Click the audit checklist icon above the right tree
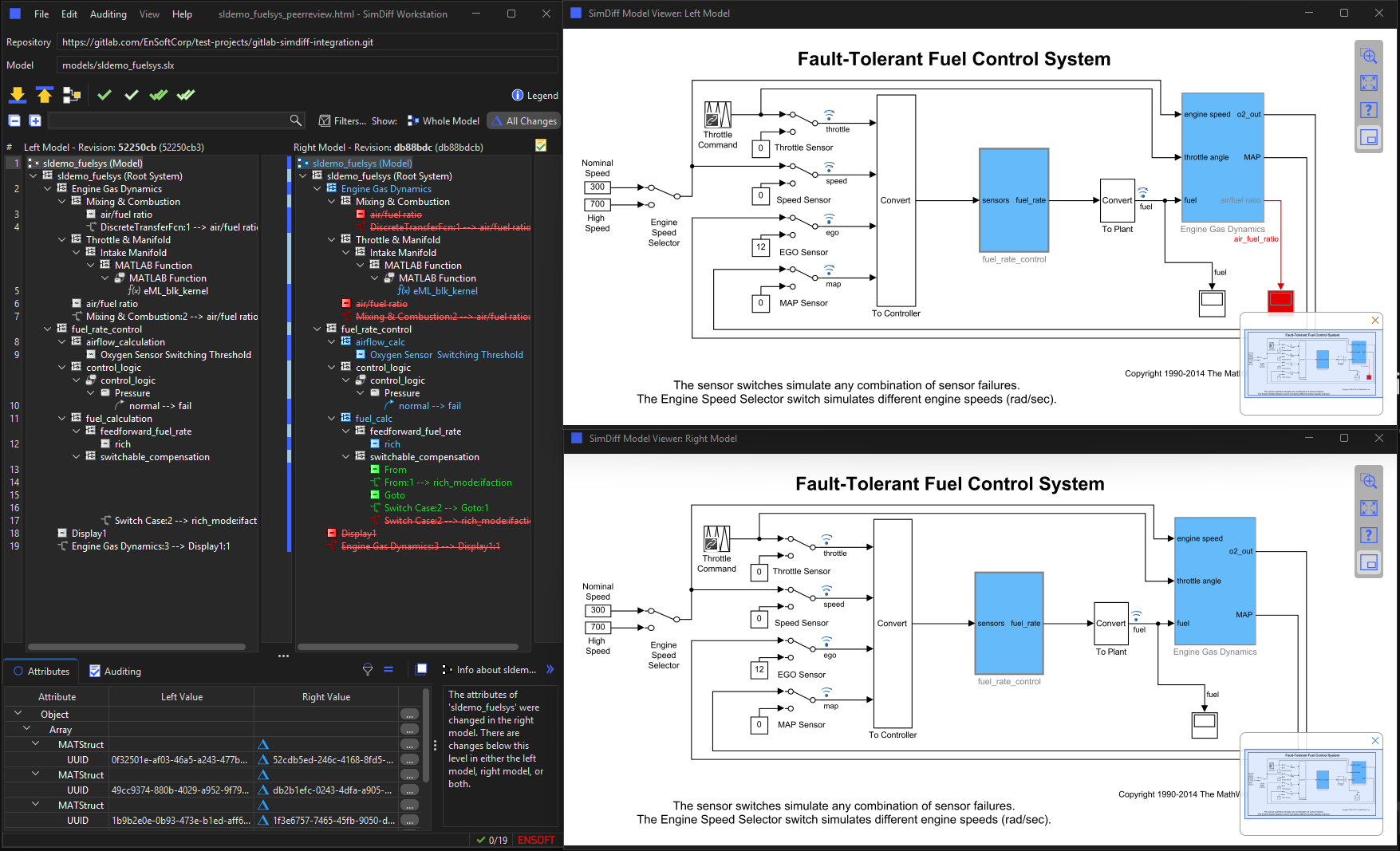 coord(541,145)
